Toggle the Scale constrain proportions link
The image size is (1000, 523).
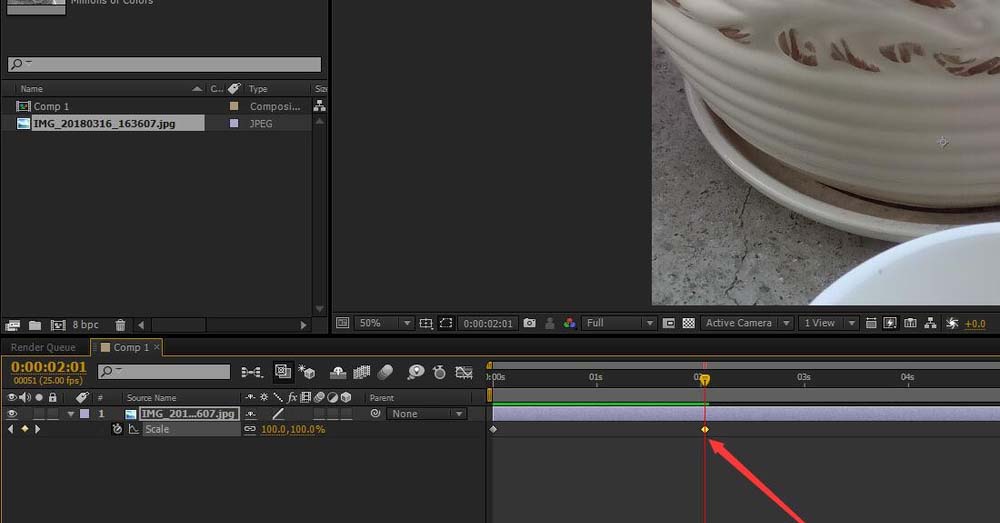[250, 429]
